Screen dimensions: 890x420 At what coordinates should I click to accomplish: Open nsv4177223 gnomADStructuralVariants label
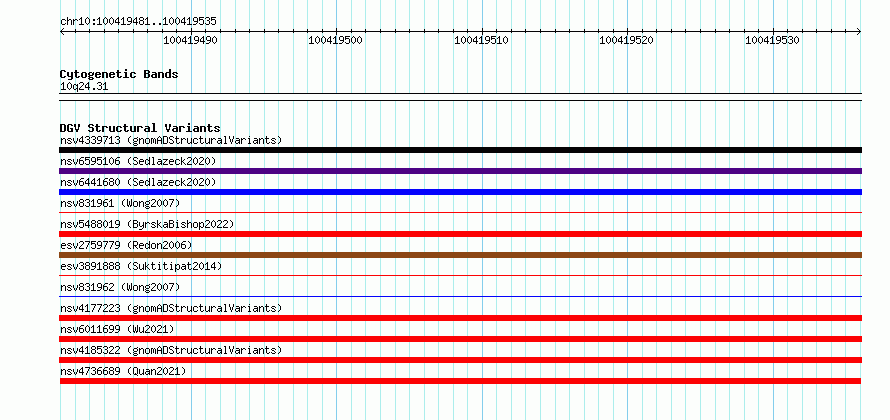tap(171, 308)
